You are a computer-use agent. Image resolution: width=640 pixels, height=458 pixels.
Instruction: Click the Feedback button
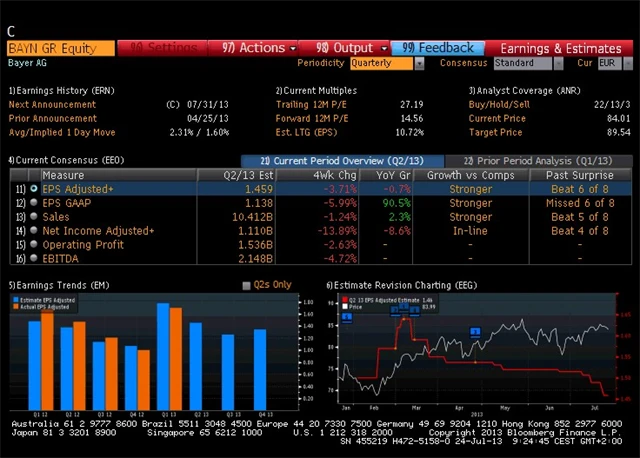[438, 47]
